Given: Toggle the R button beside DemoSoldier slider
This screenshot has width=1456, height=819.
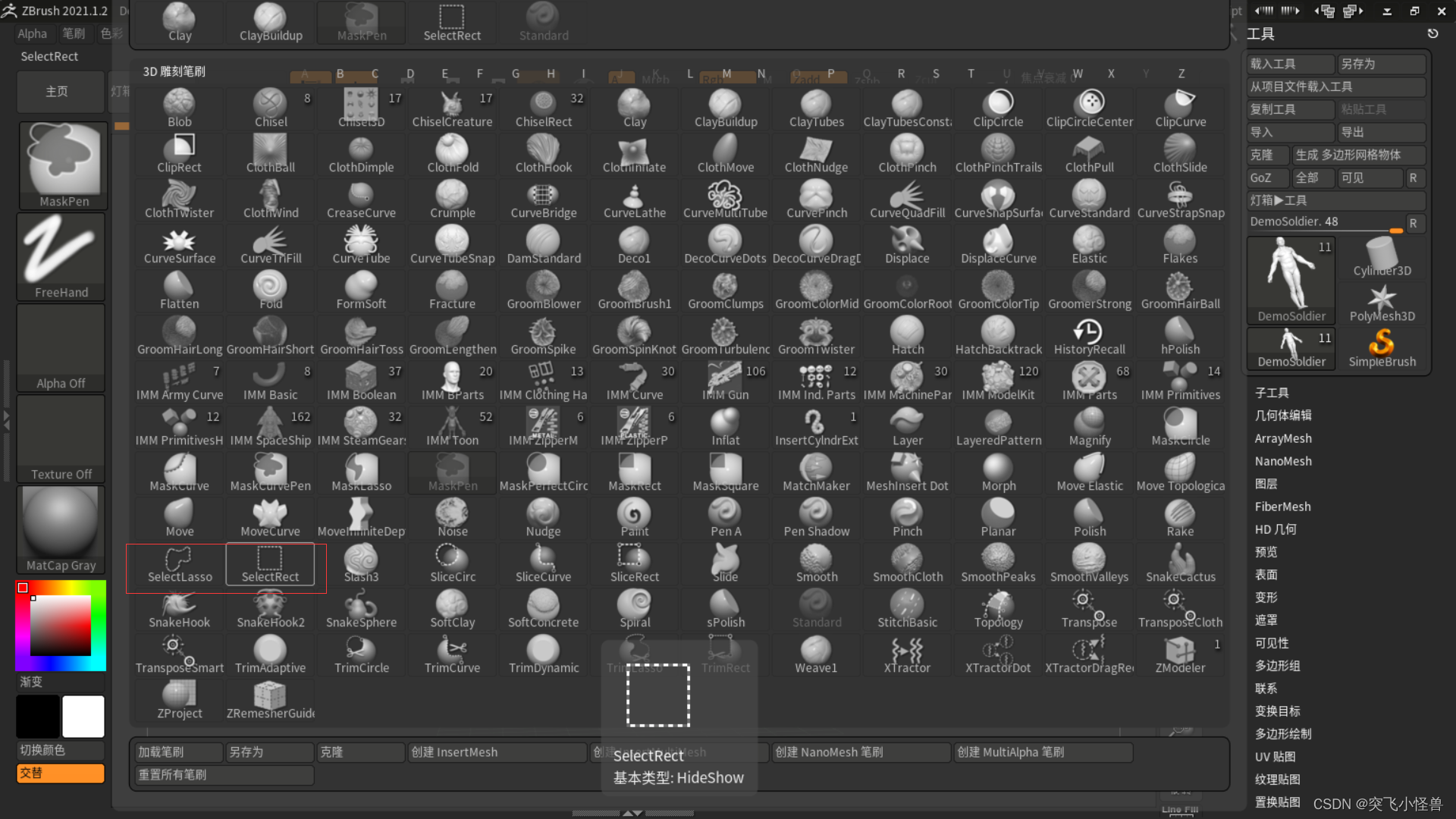Looking at the screenshot, I should (x=1413, y=223).
